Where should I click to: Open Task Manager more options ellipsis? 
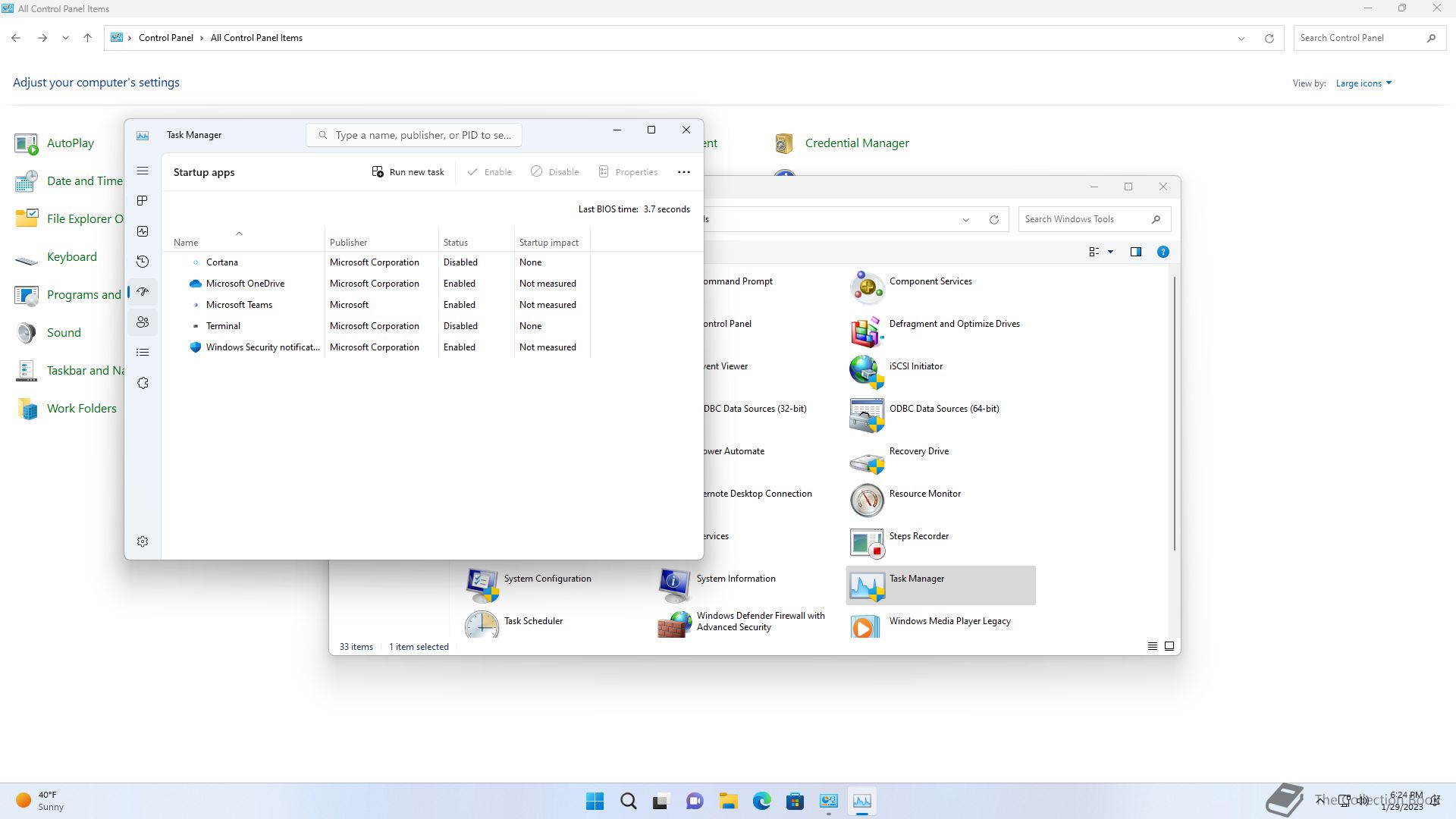684,172
